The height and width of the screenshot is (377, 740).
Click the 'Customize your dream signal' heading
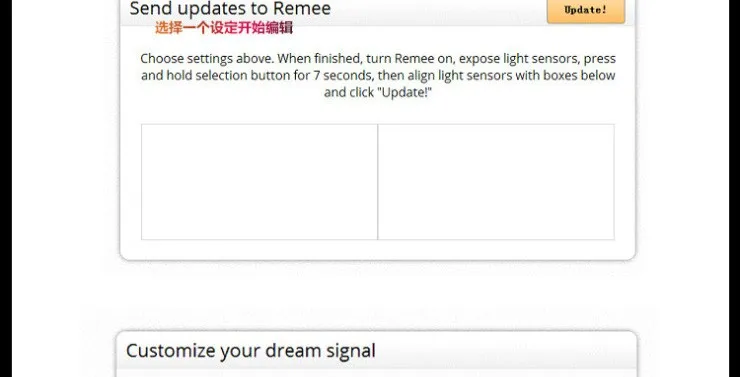click(x=251, y=351)
